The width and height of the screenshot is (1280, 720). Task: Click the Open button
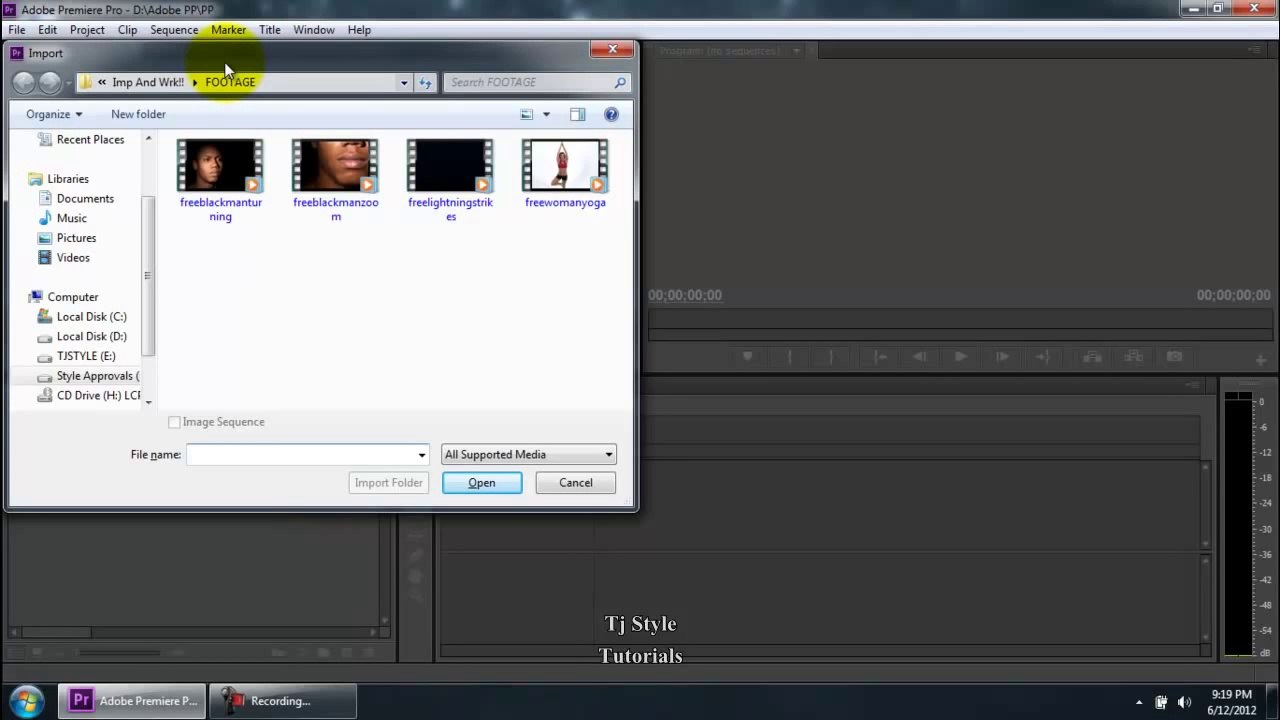482,483
